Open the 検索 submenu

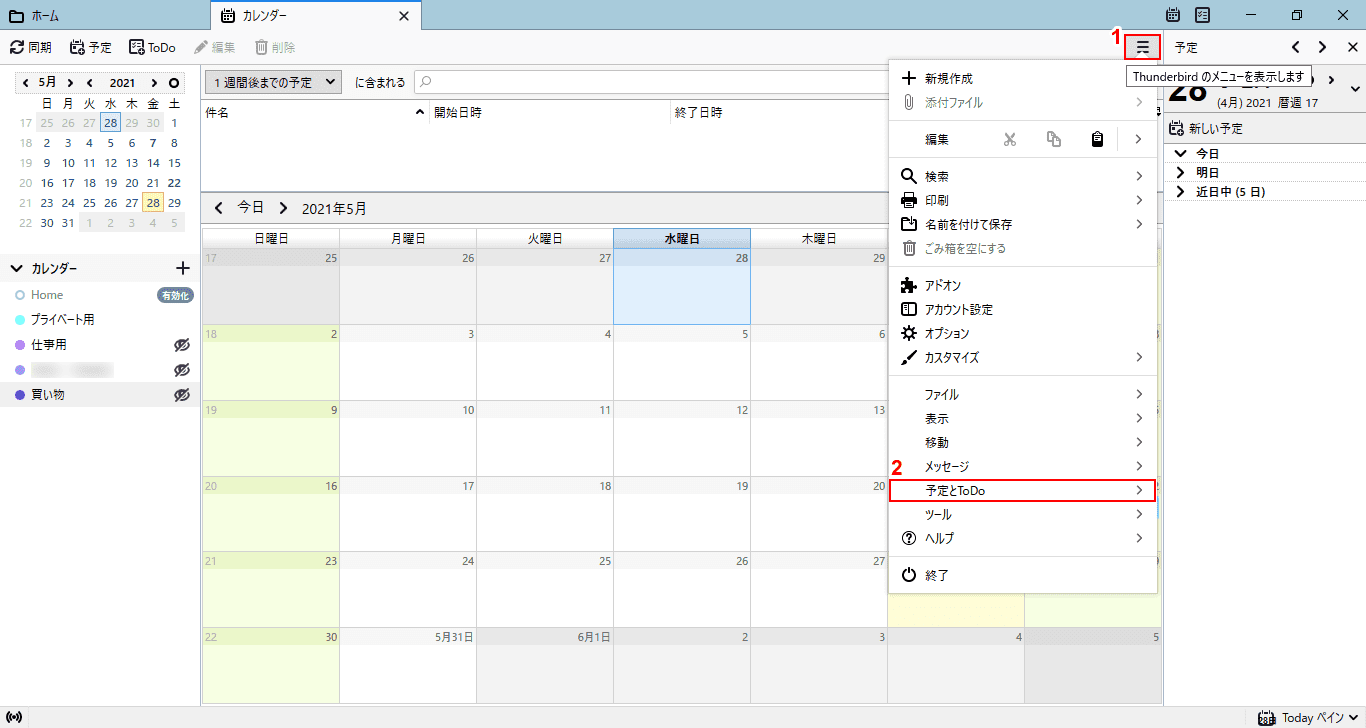pyautogui.click(x=1023, y=176)
